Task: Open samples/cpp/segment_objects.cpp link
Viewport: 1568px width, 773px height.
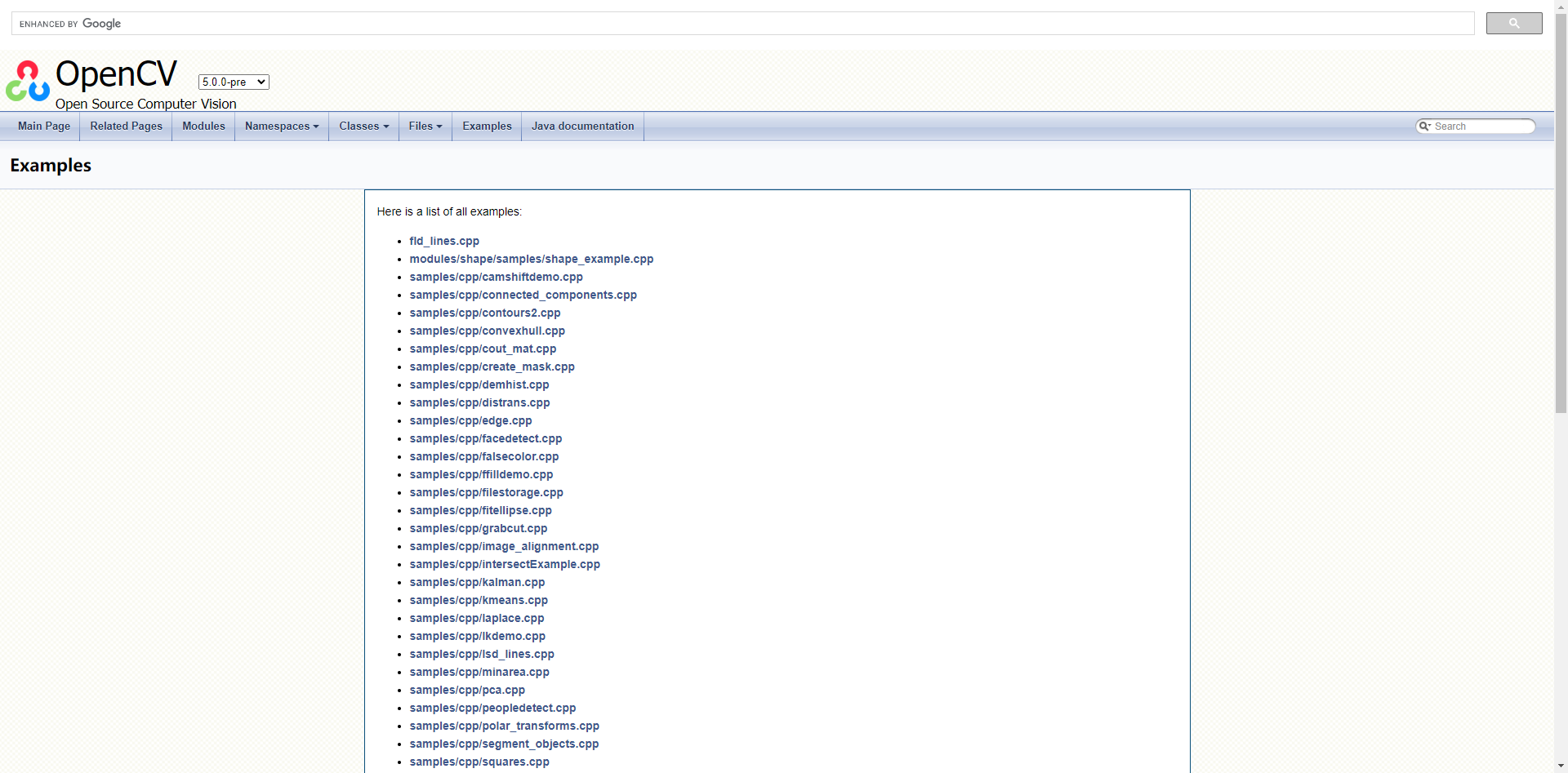Action: tap(505, 744)
